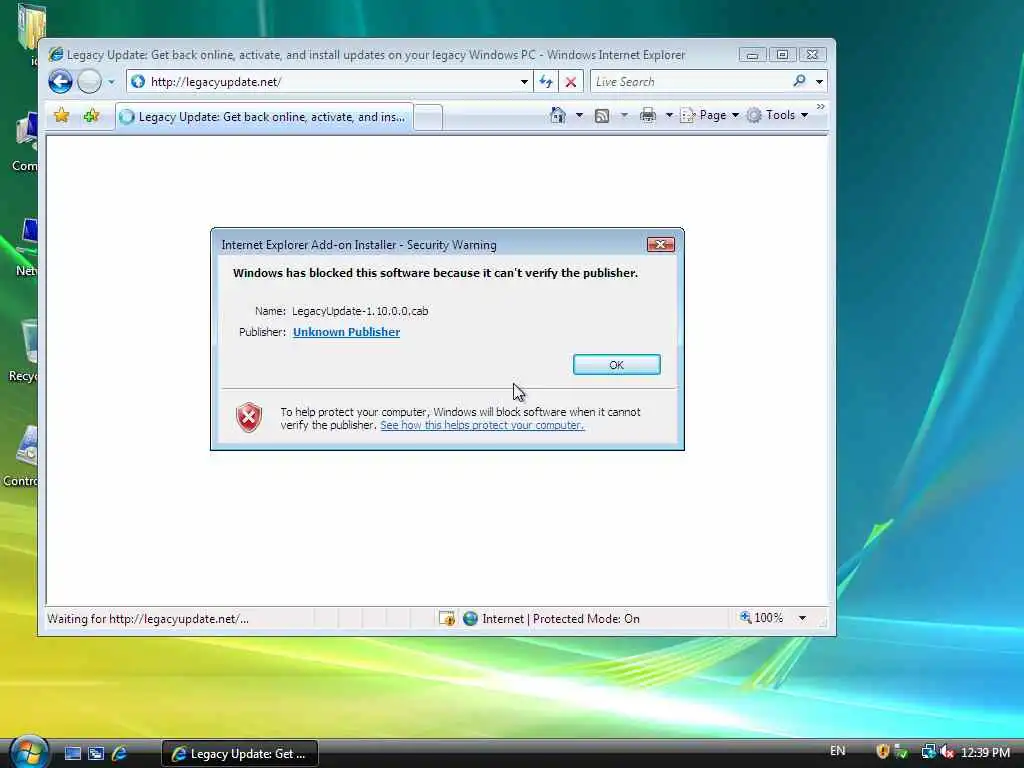
Task: Follow See how this helps protect link
Action: click(x=482, y=425)
